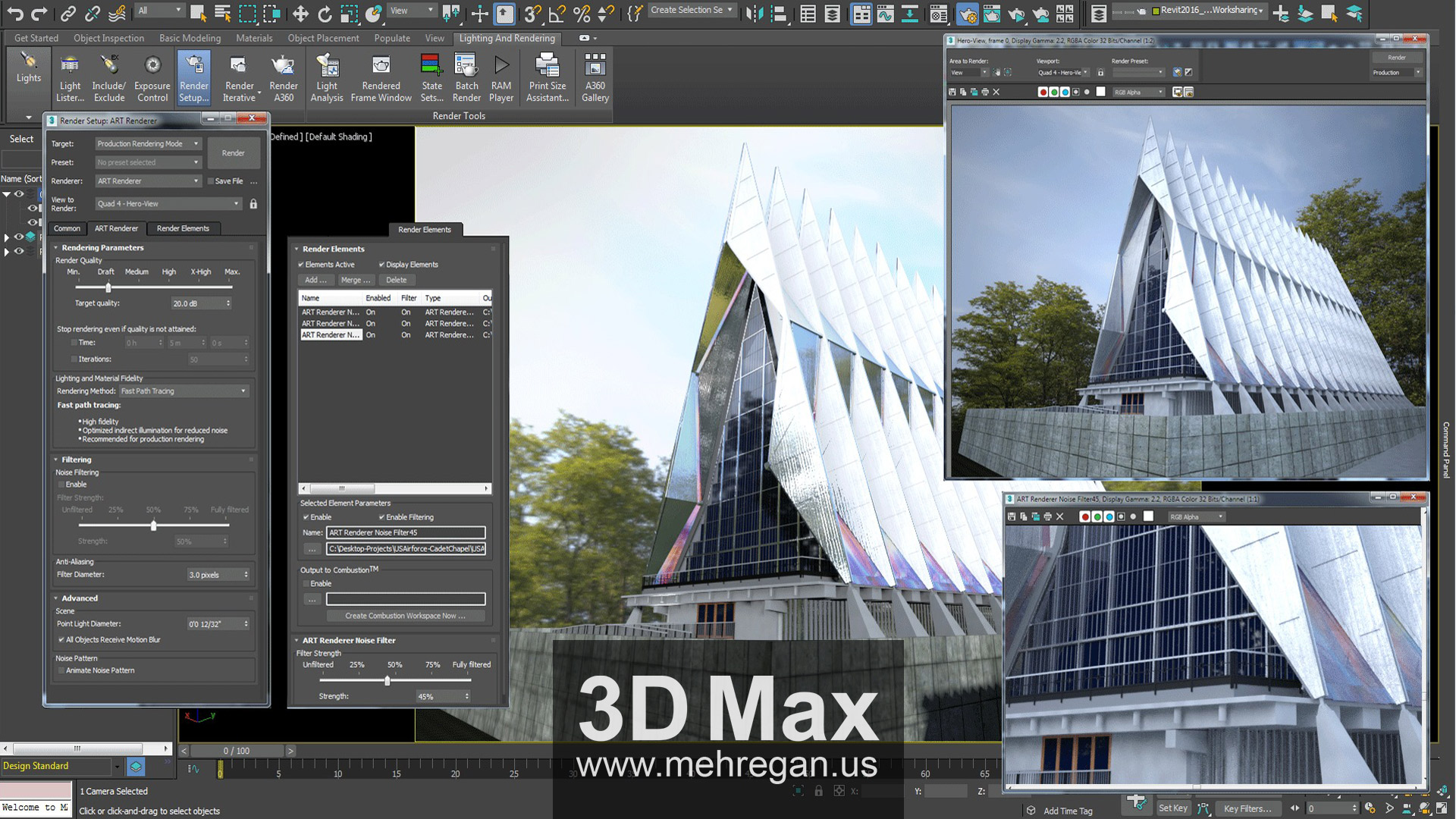1456x819 pixels.
Task: Open the Rendering Method dropdown
Action: pyautogui.click(x=184, y=391)
